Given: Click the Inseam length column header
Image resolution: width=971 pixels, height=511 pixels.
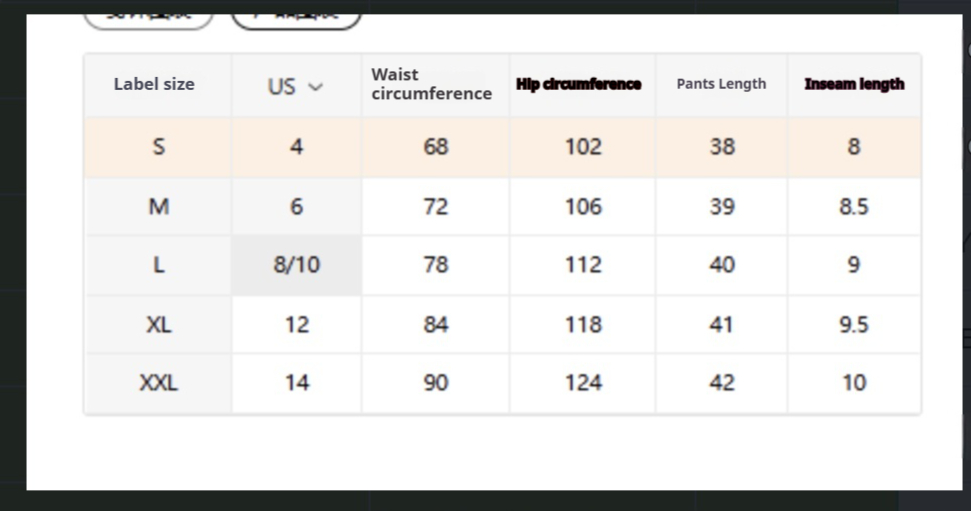Looking at the screenshot, I should point(853,84).
